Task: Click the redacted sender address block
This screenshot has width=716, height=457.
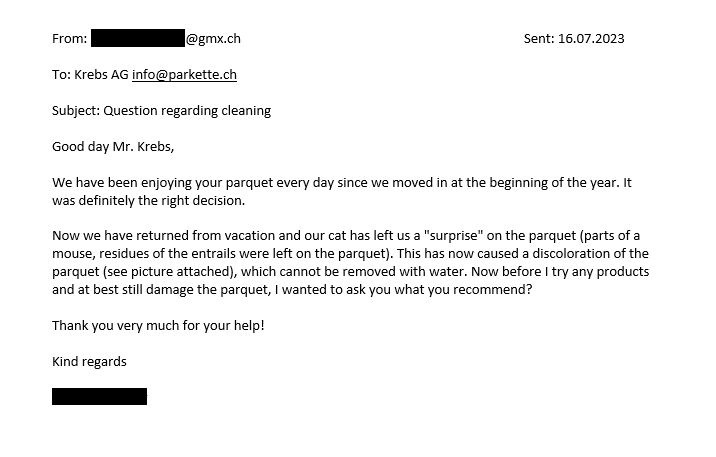Action: 138,38
